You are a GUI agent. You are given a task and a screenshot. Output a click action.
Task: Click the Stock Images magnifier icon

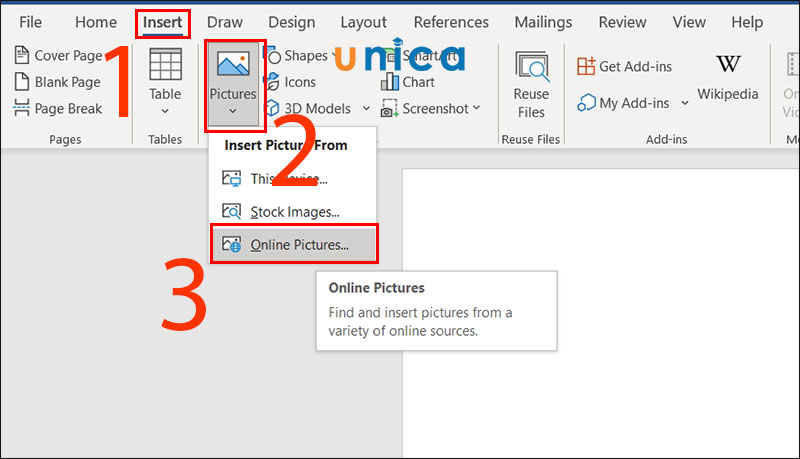click(232, 211)
